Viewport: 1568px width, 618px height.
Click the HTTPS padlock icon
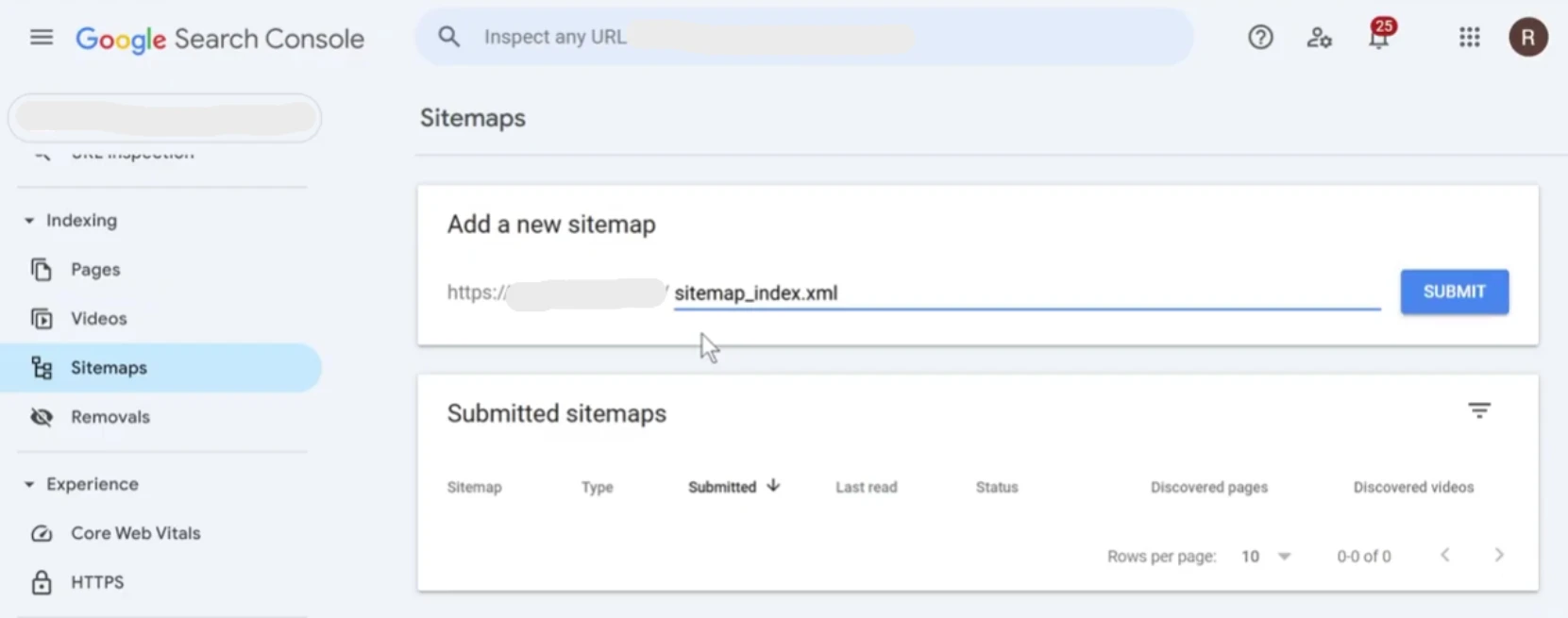pyautogui.click(x=42, y=582)
